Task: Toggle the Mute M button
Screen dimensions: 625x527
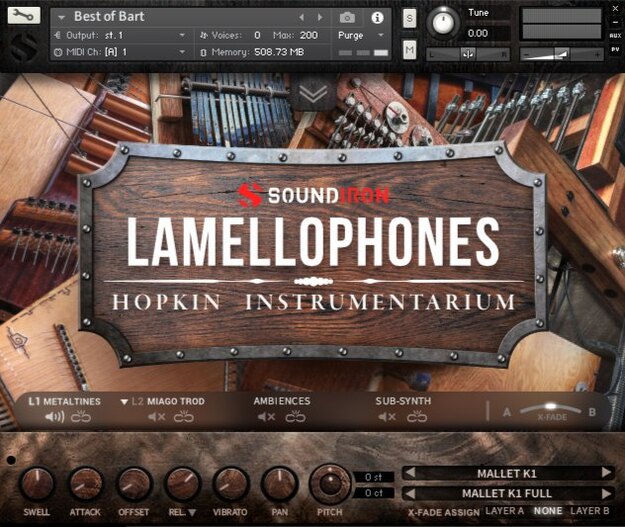Action: pyautogui.click(x=410, y=49)
